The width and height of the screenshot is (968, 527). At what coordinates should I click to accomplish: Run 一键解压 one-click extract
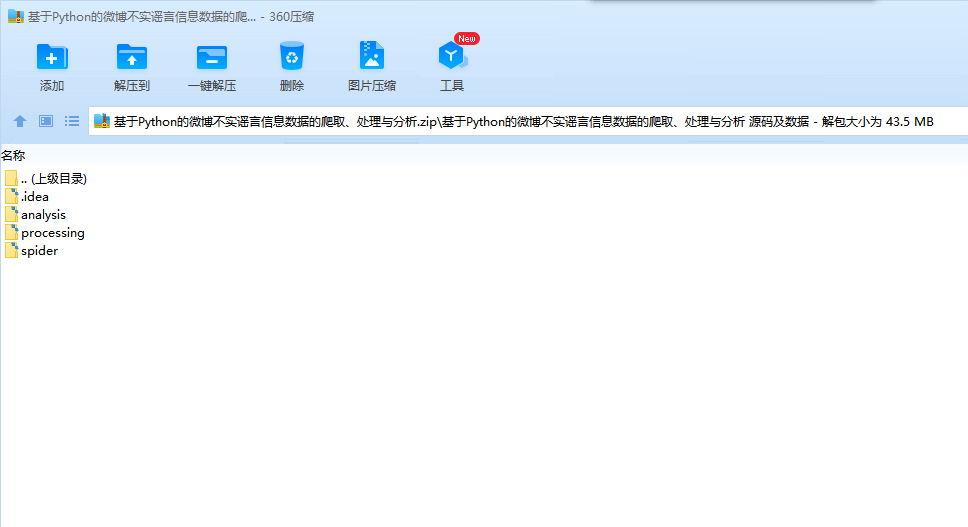[x=212, y=67]
